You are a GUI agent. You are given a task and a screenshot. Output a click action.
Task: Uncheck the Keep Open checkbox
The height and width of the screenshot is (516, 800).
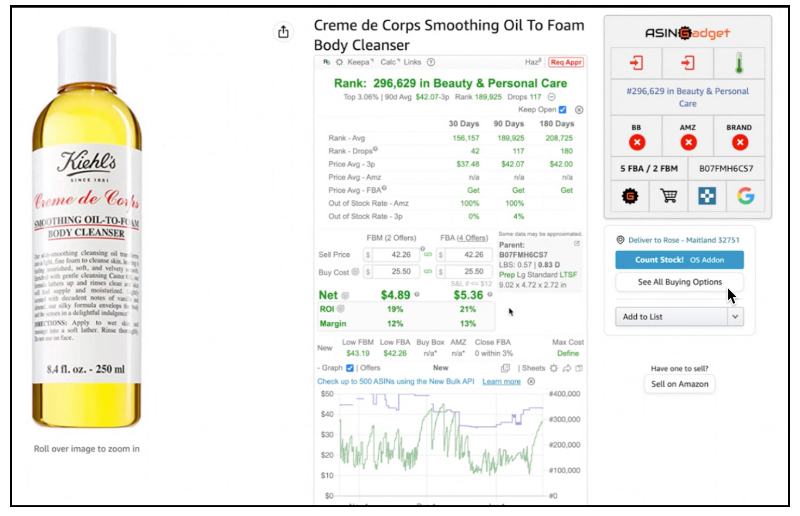point(562,110)
